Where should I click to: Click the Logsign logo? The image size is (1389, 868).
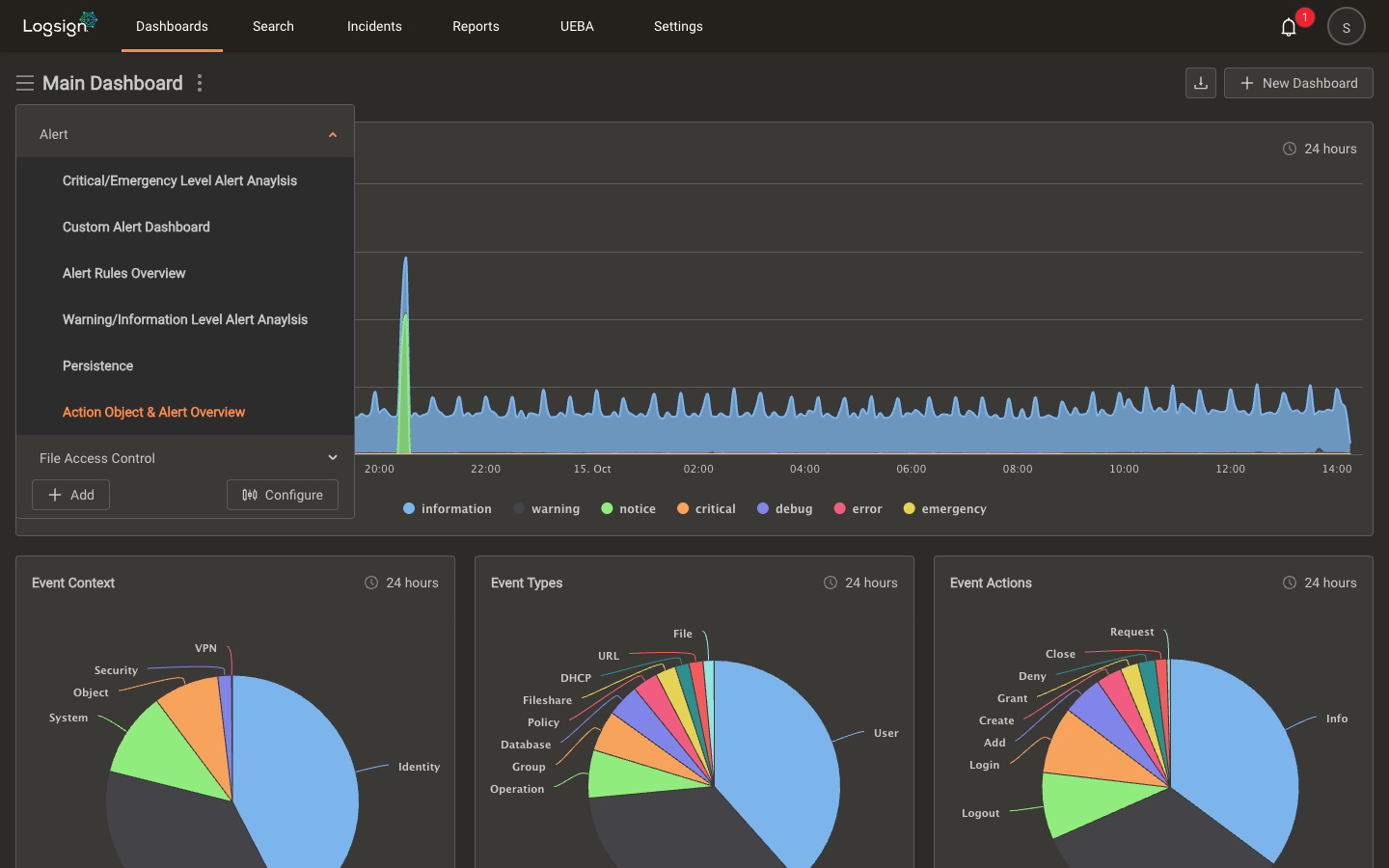click(x=60, y=24)
